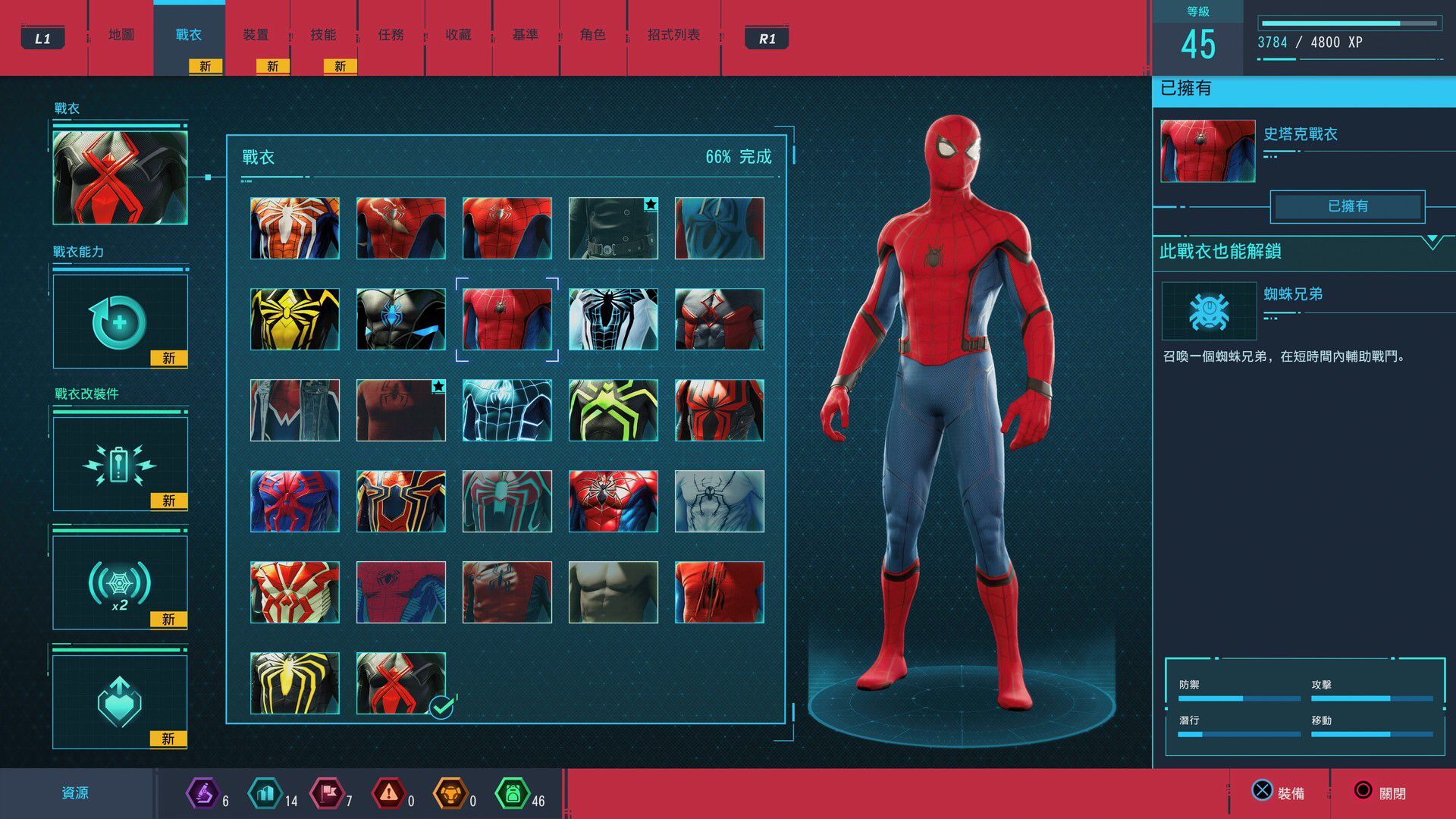Click the purple research token icon

pyautogui.click(x=202, y=794)
